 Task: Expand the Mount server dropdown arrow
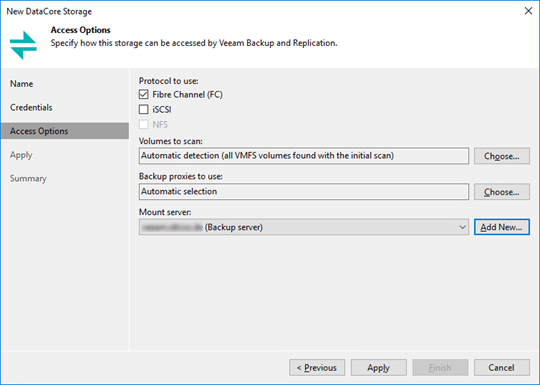pyautogui.click(x=462, y=227)
